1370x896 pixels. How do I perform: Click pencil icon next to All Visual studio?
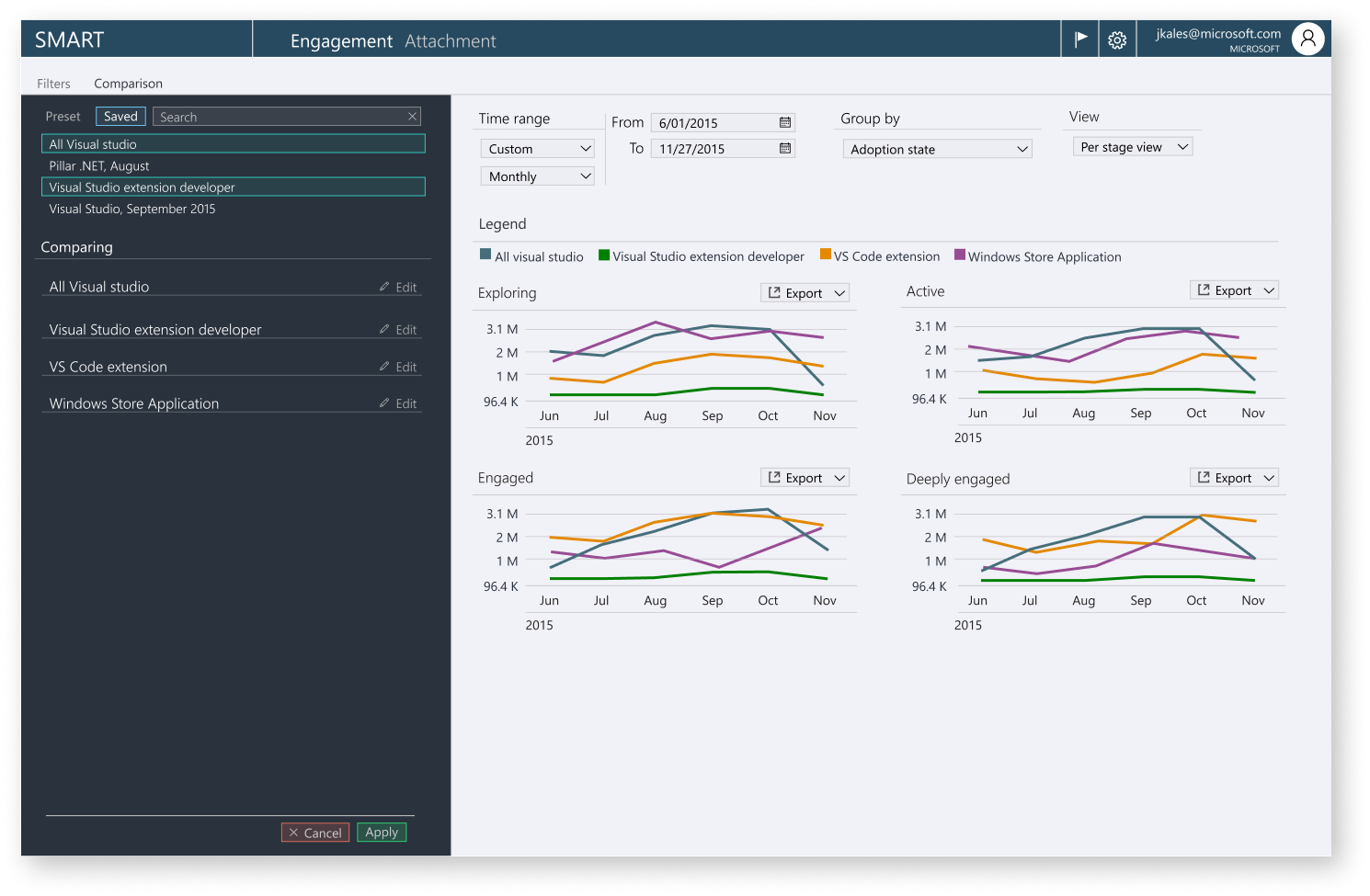pos(384,287)
